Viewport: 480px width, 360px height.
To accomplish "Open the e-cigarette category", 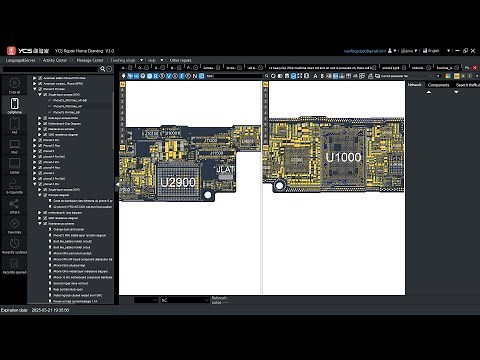I will click(14, 186).
